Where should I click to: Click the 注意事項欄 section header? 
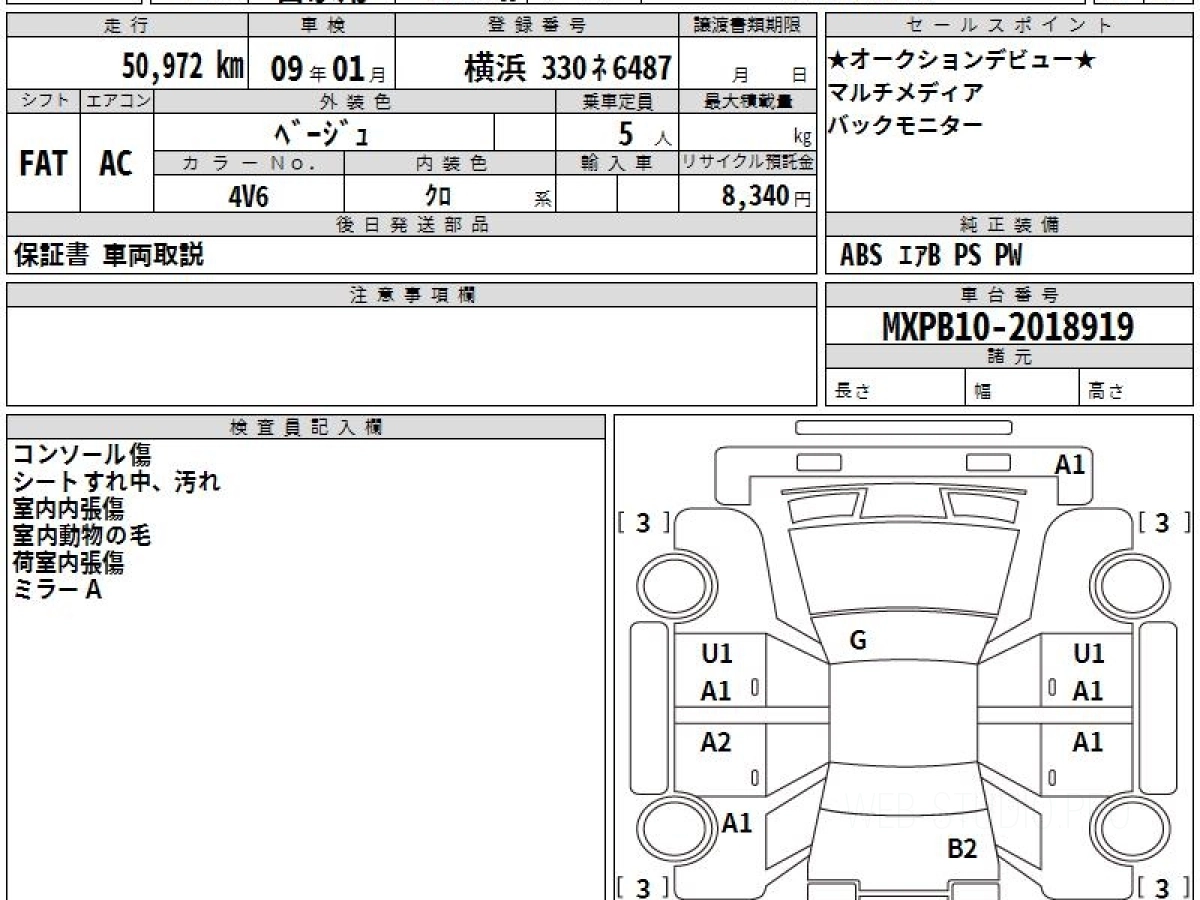pos(411,294)
